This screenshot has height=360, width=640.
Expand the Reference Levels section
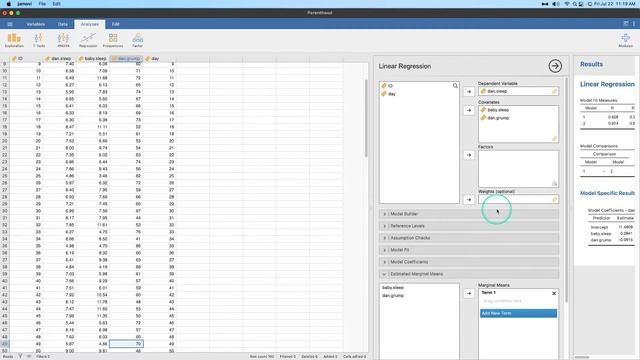click(469, 226)
